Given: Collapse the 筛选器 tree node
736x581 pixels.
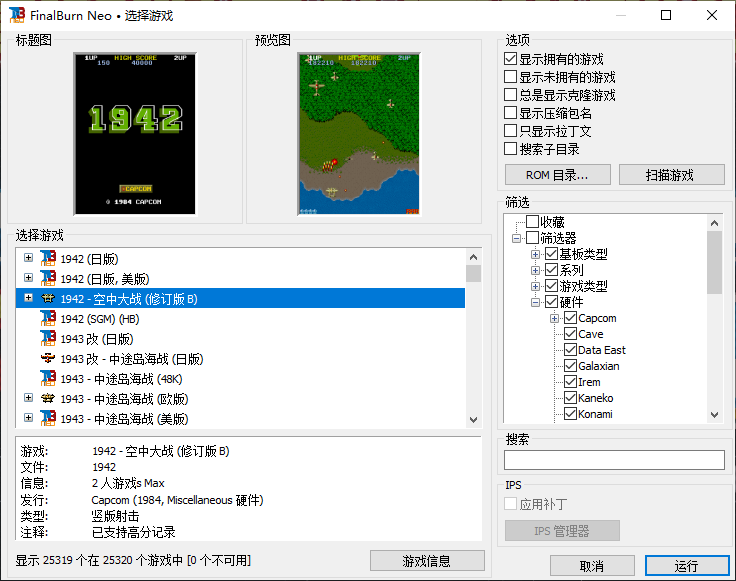Looking at the screenshot, I should coord(516,238).
